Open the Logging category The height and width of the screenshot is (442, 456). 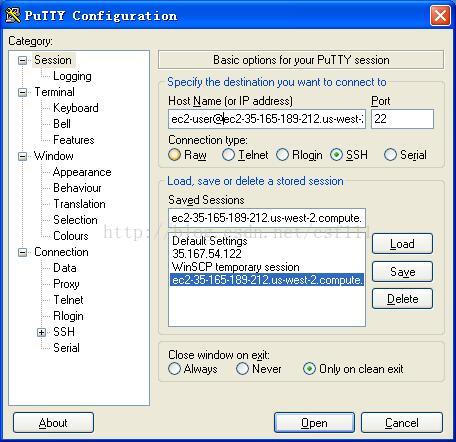pyautogui.click(x=72, y=76)
